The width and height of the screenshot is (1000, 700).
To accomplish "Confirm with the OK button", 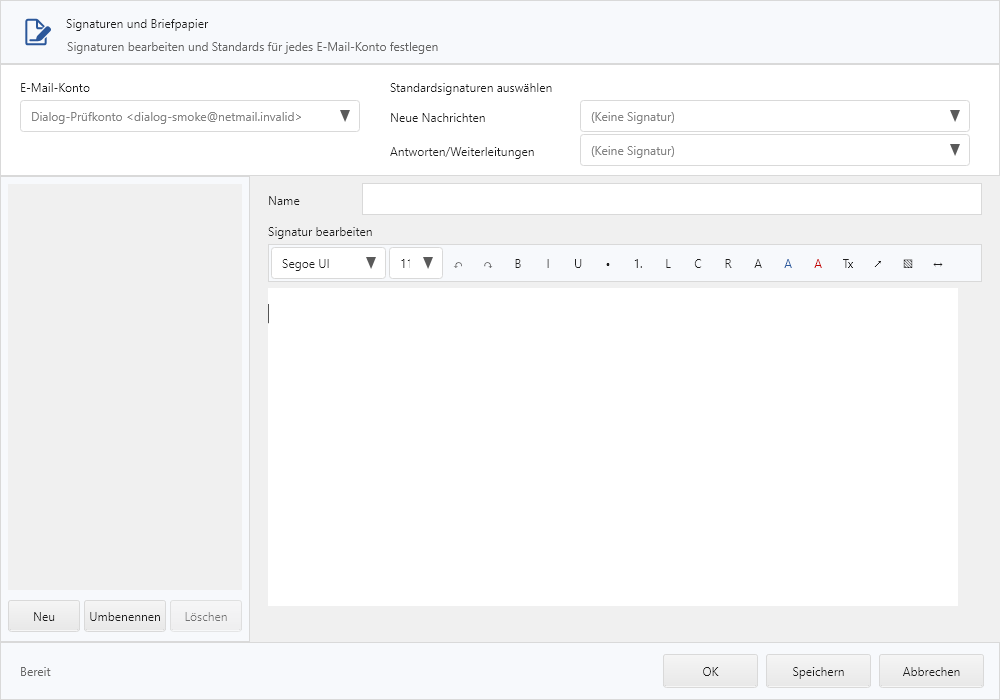I will point(710,671).
